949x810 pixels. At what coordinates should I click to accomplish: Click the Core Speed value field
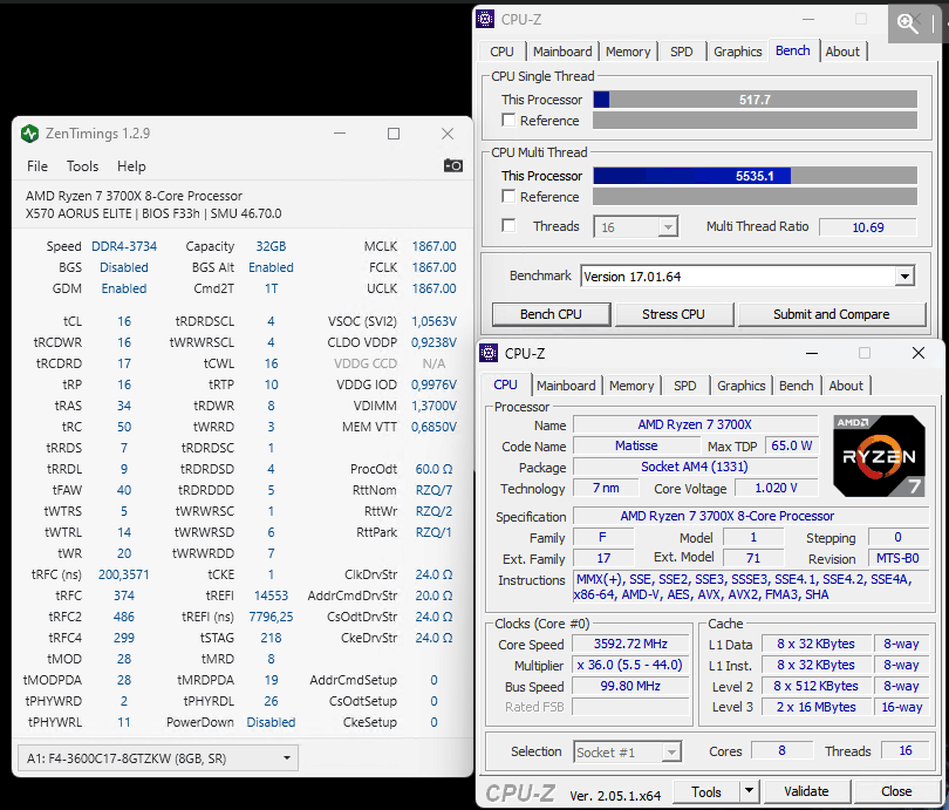pos(630,644)
